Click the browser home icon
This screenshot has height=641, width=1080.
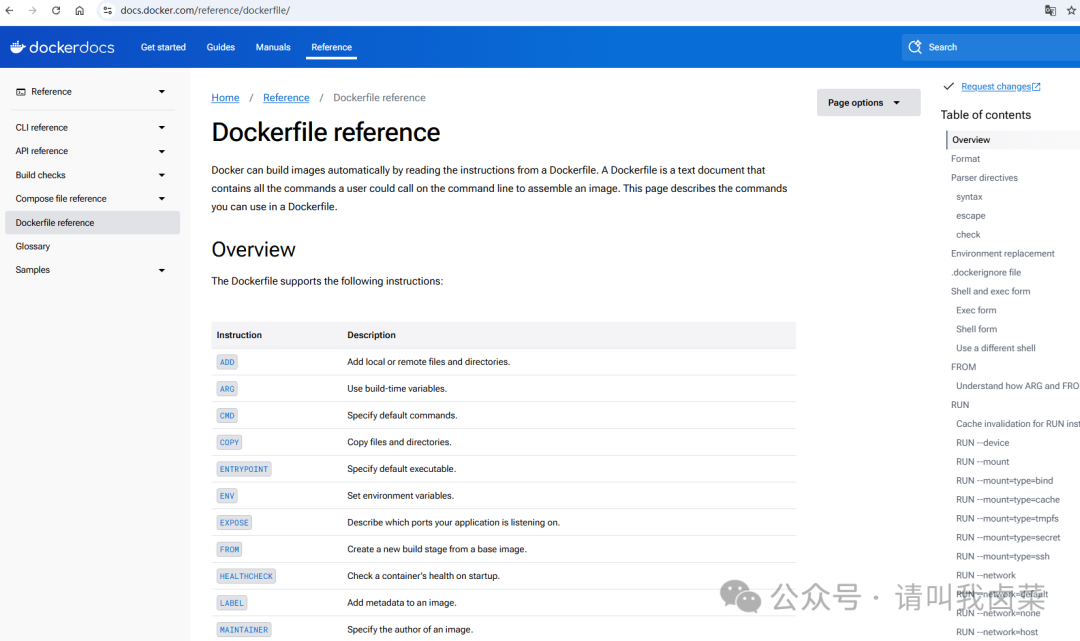80,10
